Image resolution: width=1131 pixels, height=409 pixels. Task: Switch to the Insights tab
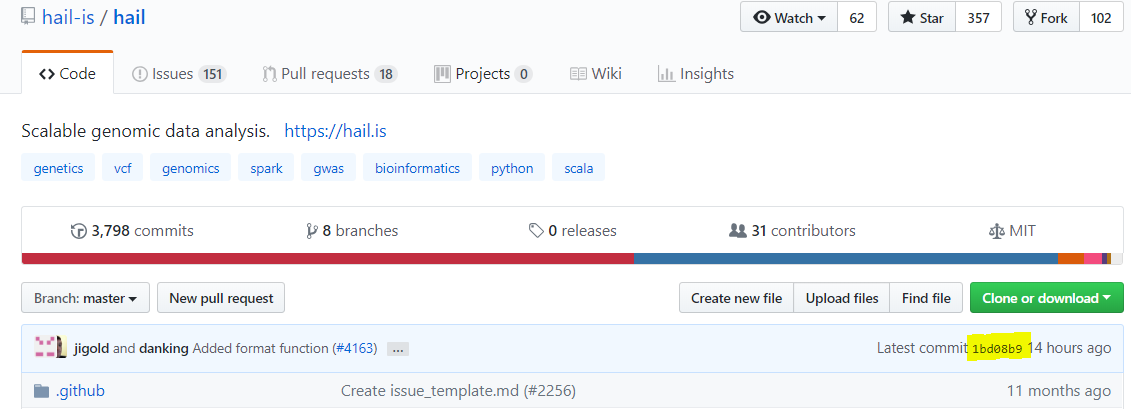pos(695,74)
